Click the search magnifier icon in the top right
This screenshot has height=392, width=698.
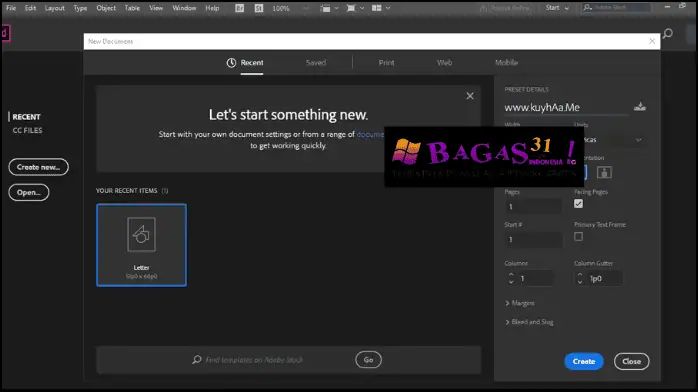pyautogui.click(x=667, y=33)
